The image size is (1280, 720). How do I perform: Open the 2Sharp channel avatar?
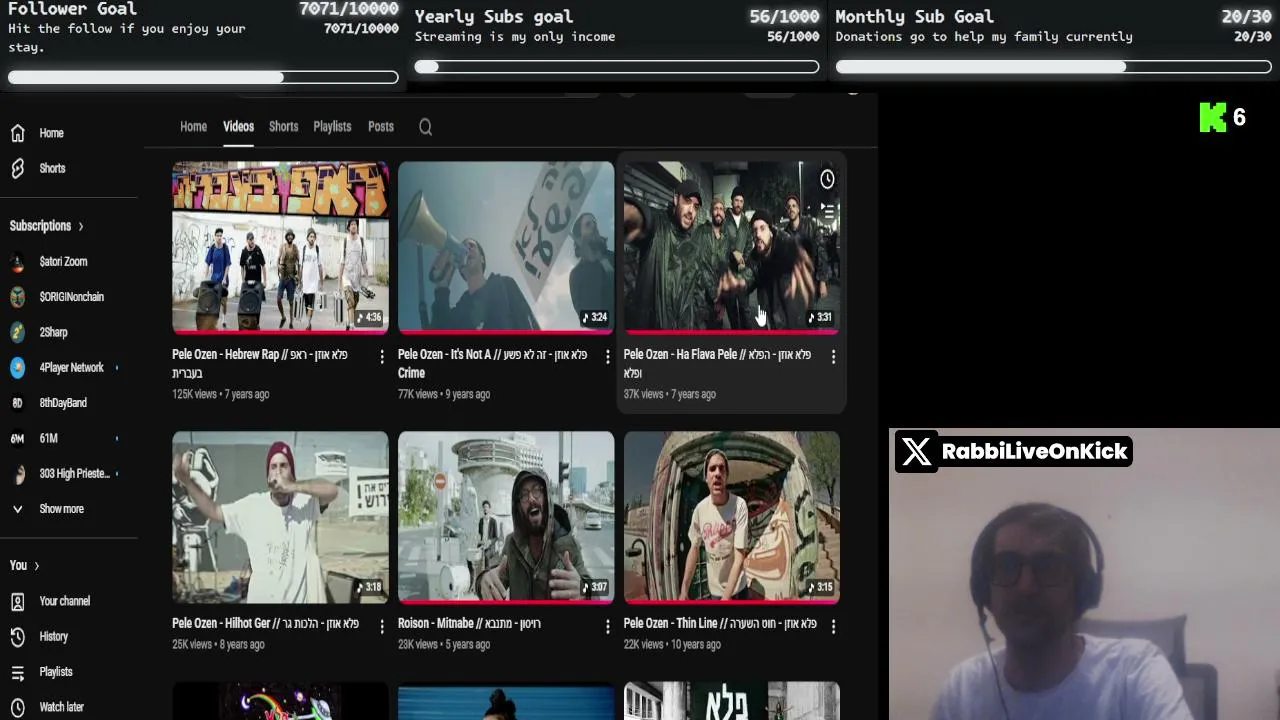(x=17, y=332)
